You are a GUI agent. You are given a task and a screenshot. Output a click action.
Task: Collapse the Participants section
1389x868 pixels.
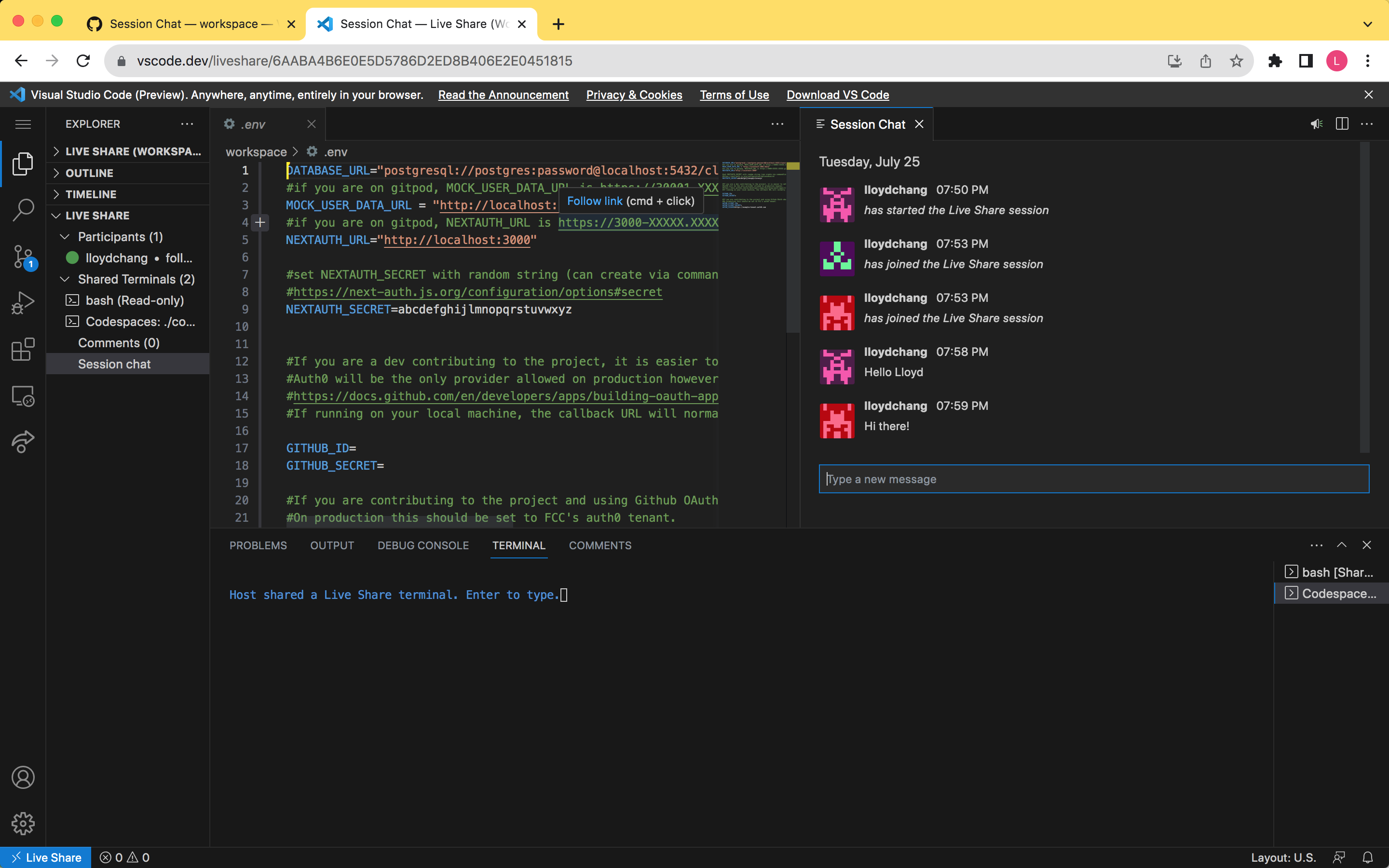64,236
